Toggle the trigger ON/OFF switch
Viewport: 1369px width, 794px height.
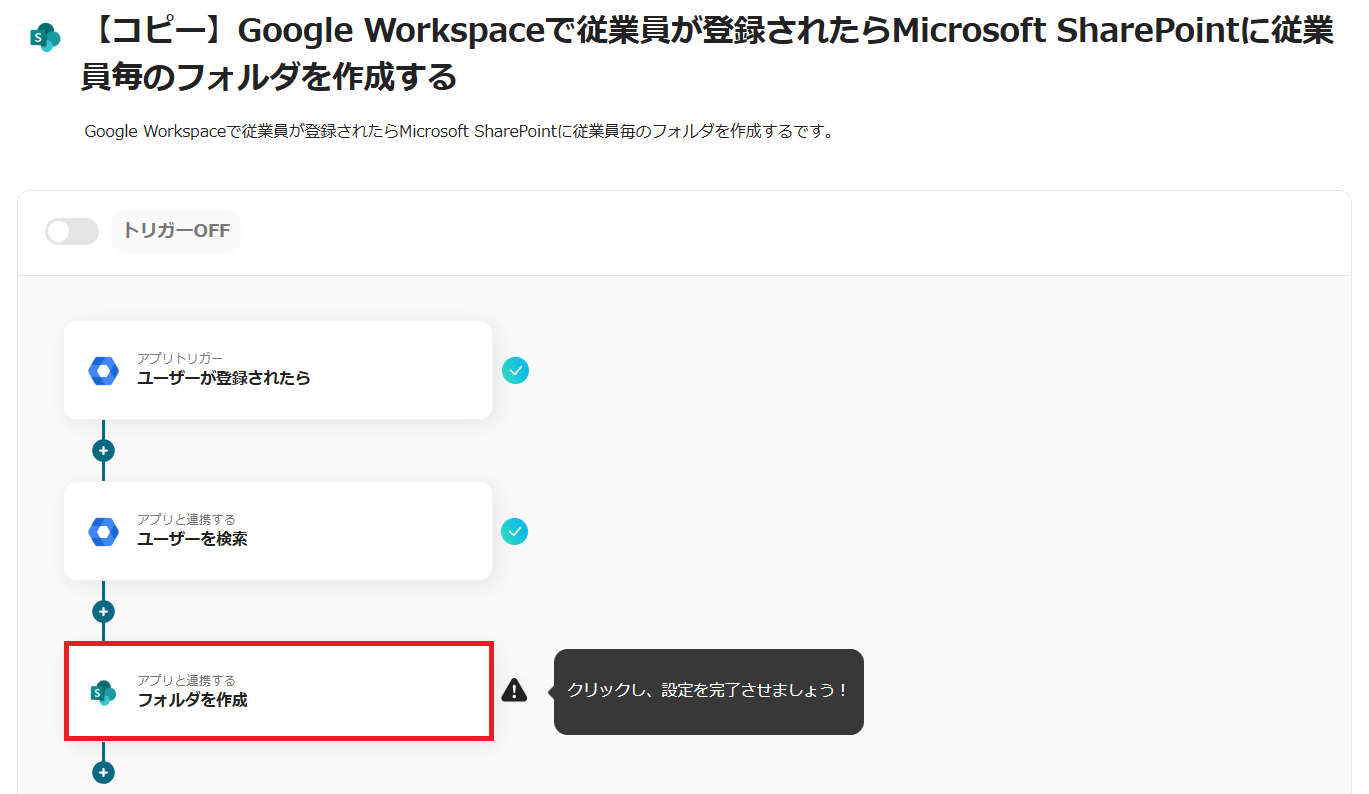point(72,231)
